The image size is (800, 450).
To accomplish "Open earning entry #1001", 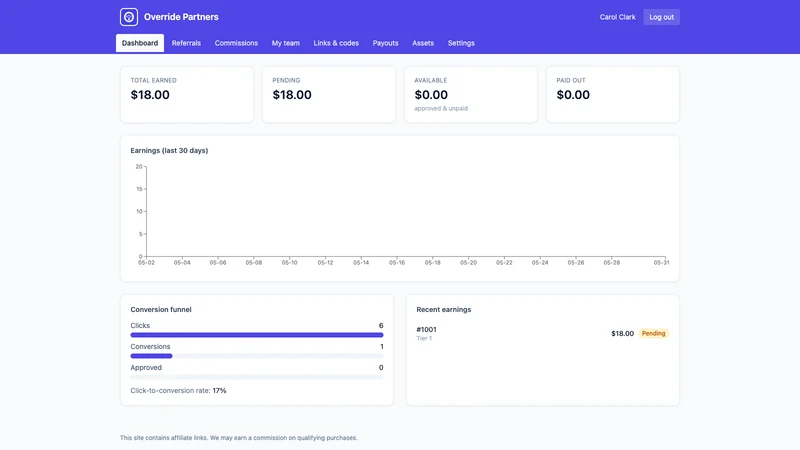I will (426, 330).
